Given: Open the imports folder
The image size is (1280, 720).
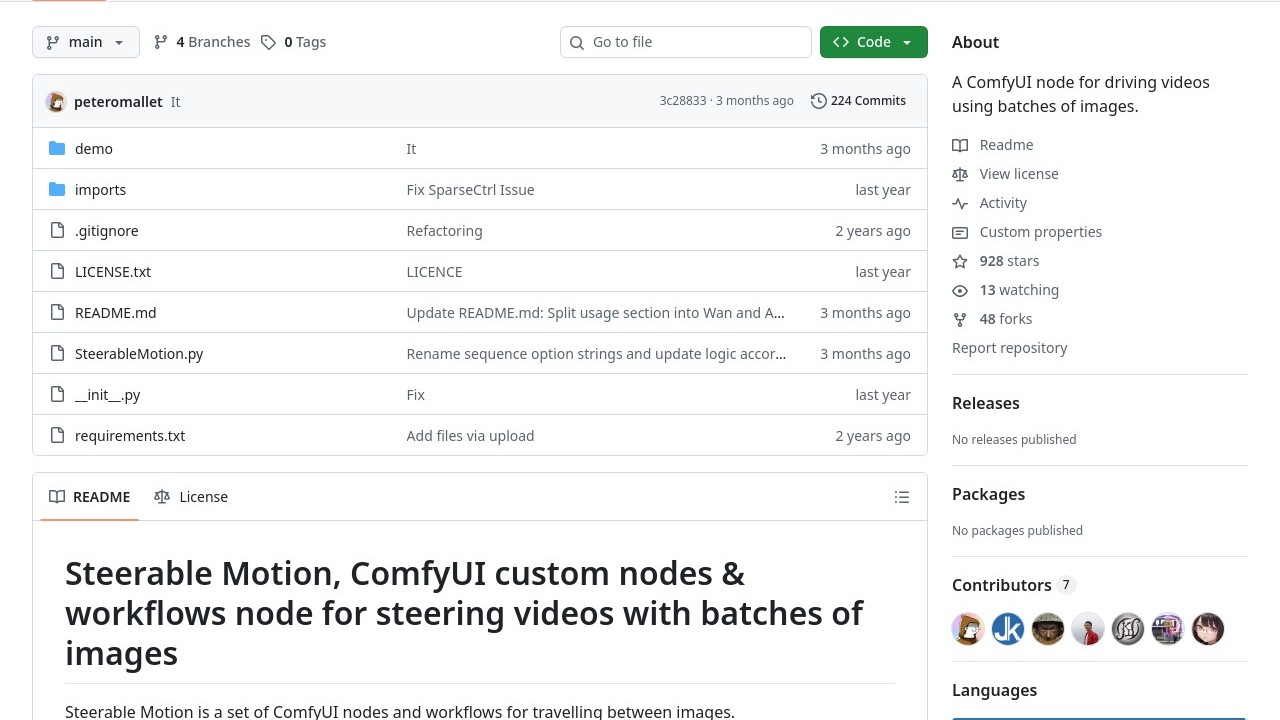Looking at the screenshot, I should pos(100,190).
